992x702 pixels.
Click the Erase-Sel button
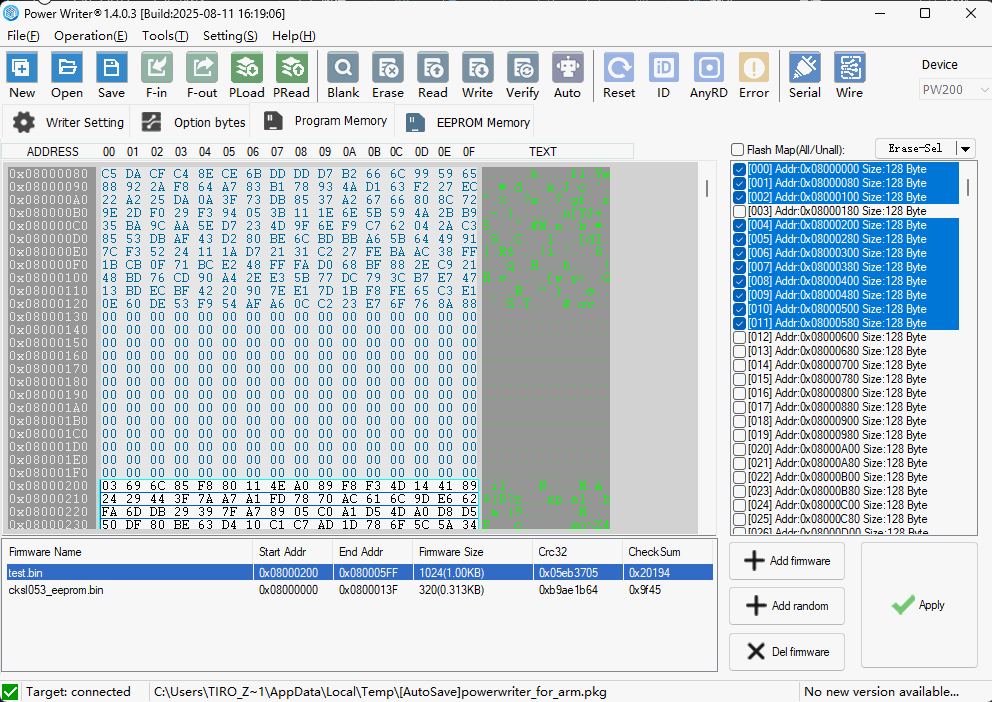[915, 149]
